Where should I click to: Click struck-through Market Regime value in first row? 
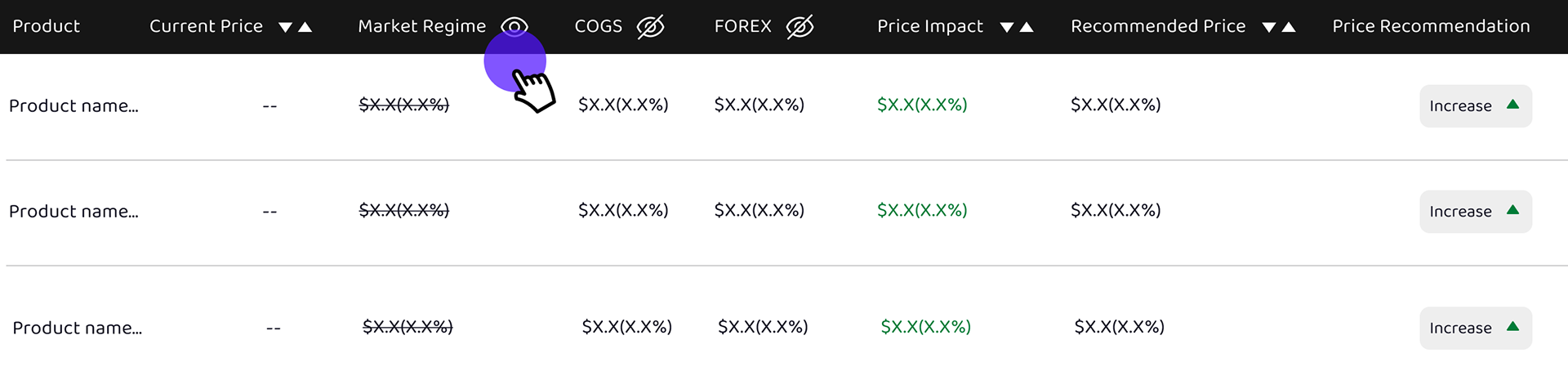(404, 105)
